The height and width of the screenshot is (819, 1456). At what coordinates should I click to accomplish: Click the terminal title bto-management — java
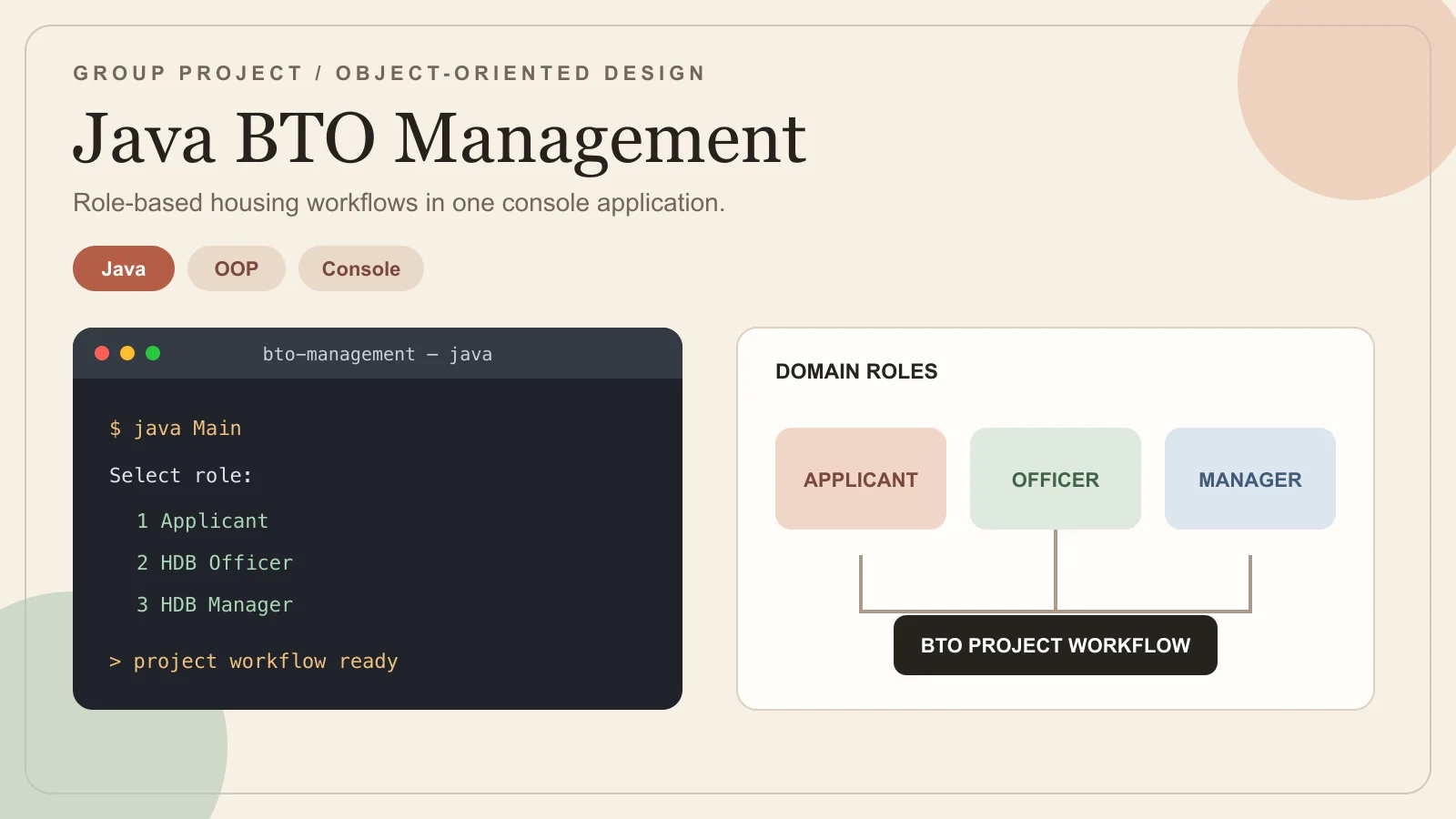point(378,354)
